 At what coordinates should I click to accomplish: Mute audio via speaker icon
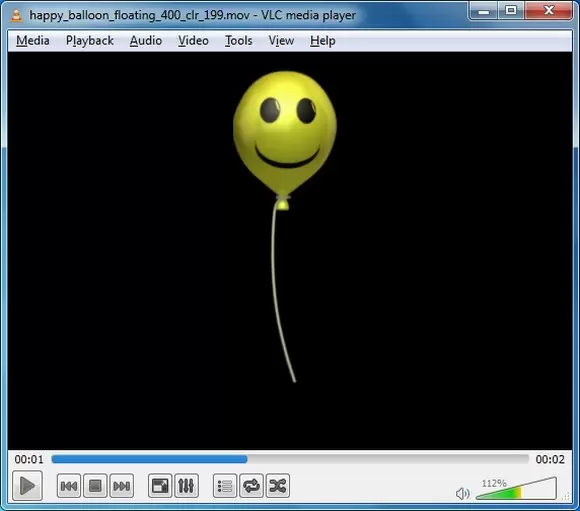point(462,493)
